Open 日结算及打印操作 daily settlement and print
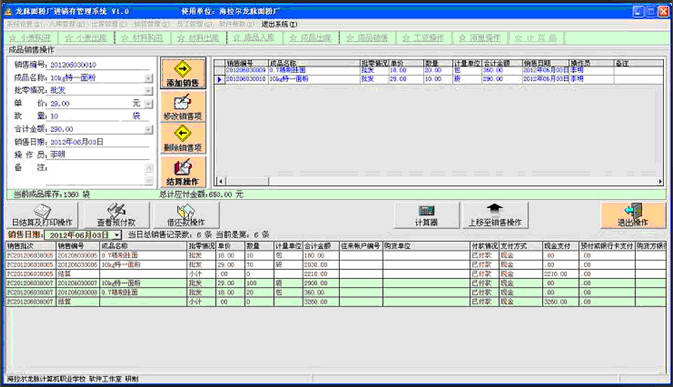 point(42,215)
